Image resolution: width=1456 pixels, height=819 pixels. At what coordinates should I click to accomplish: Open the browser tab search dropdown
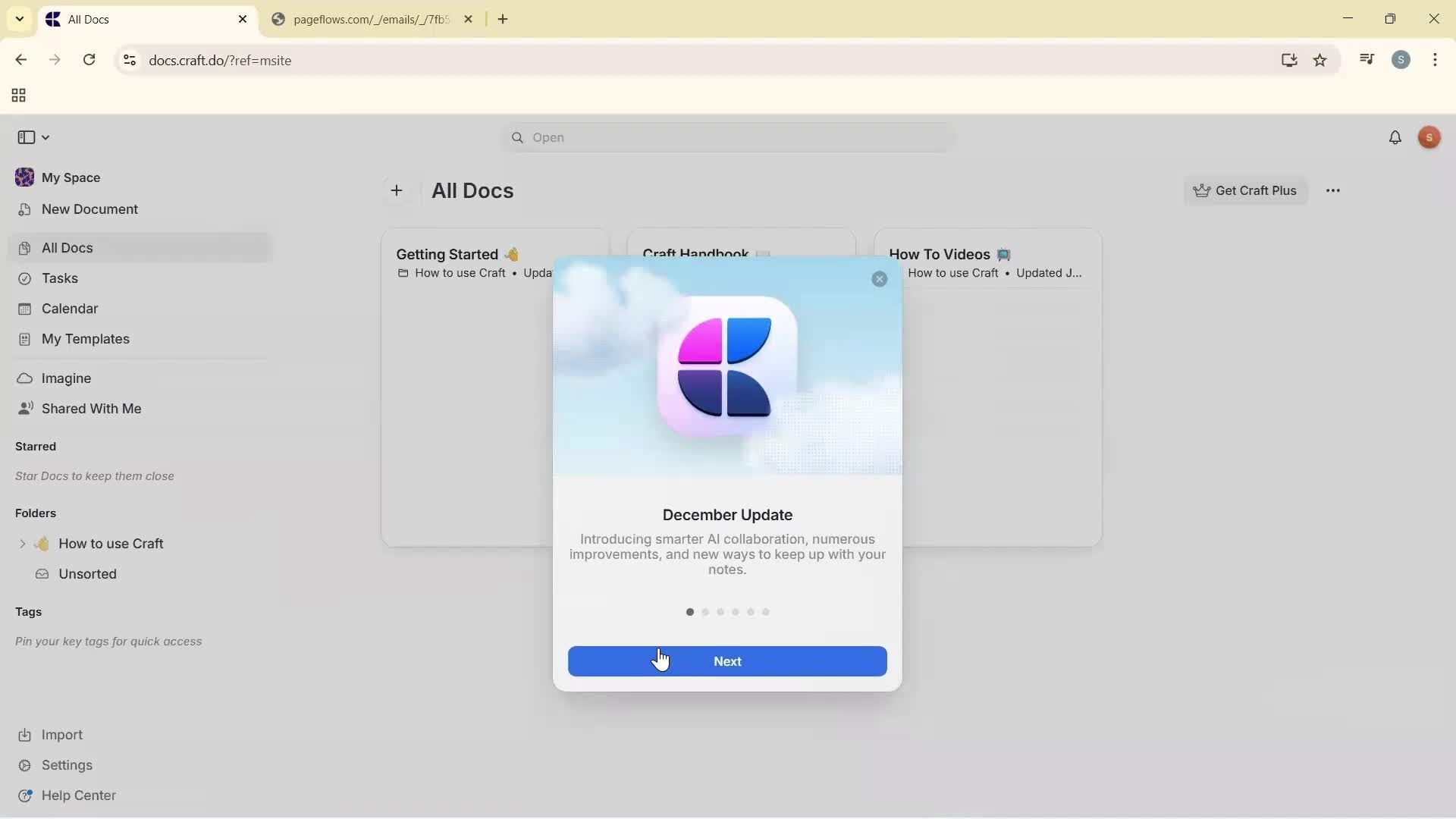tap(19, 19)
